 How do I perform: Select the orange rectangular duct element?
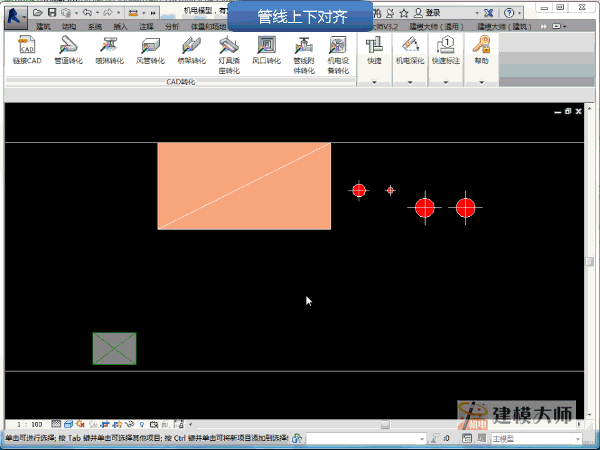pyautogui.click(x=244, y=186)
